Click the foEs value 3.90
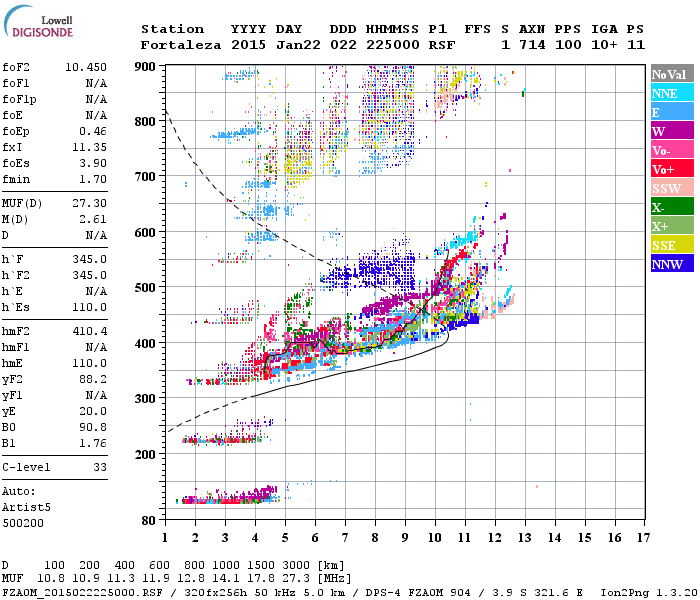 (x=93, y=163)
